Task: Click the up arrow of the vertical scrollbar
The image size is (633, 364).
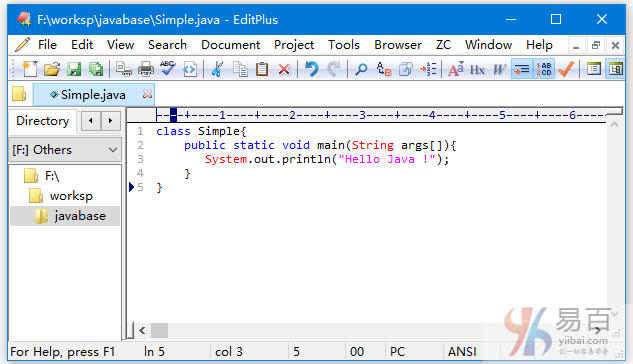Action: (614, 125)
